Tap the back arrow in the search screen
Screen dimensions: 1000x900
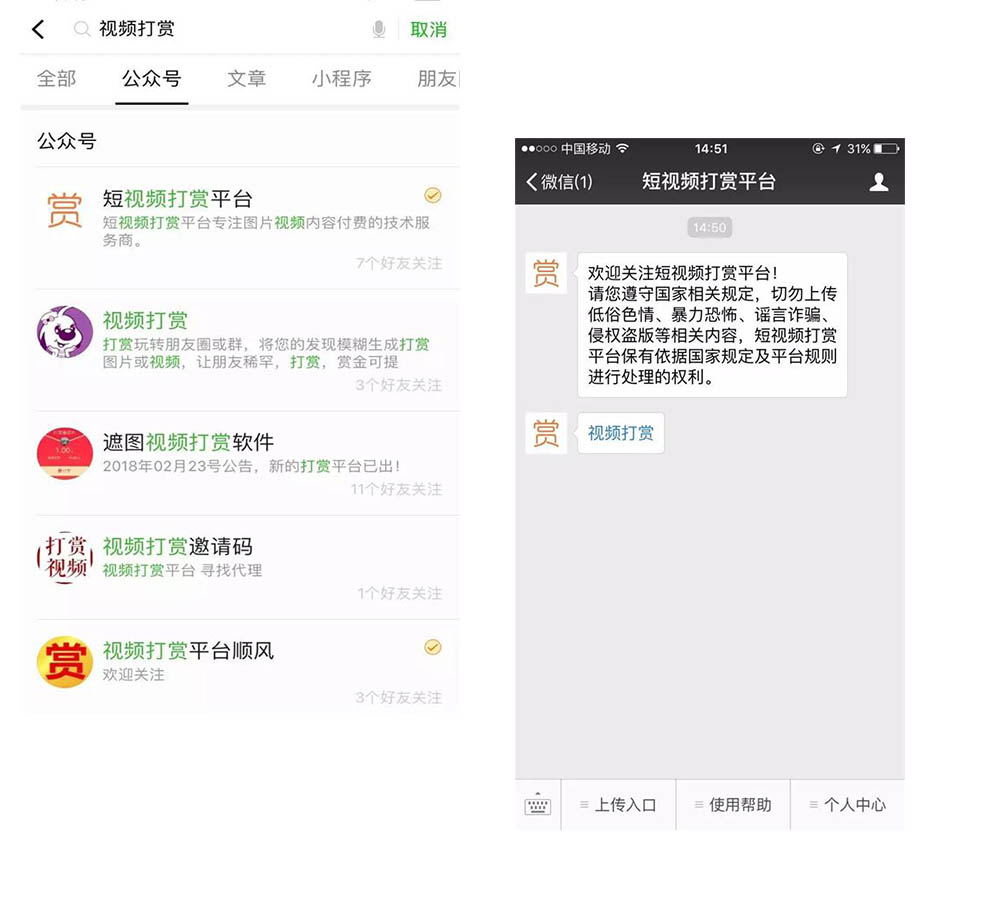[38, 29]
